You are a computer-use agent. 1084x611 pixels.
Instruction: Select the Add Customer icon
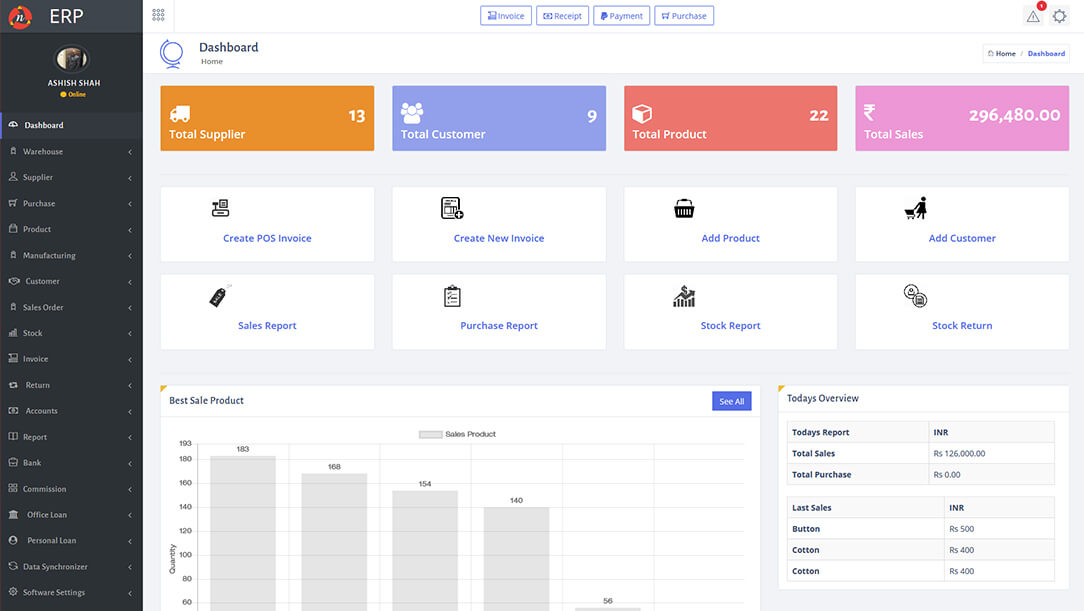pos(915,207)
